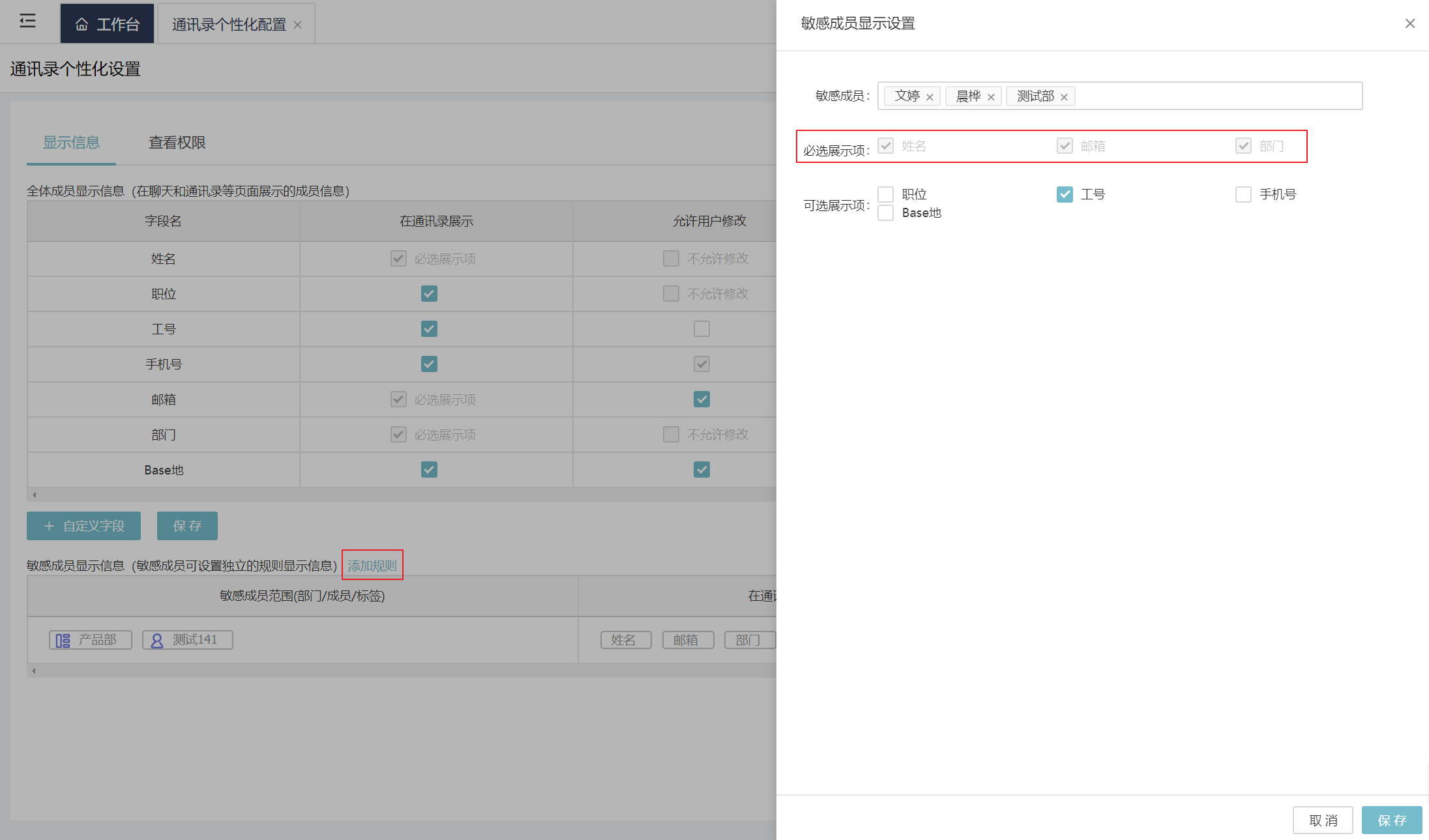Image resolution: width=1429 pixels, height=840 pixels.
Task: Check the Base地 optional display item
Action: pos(885,212)
